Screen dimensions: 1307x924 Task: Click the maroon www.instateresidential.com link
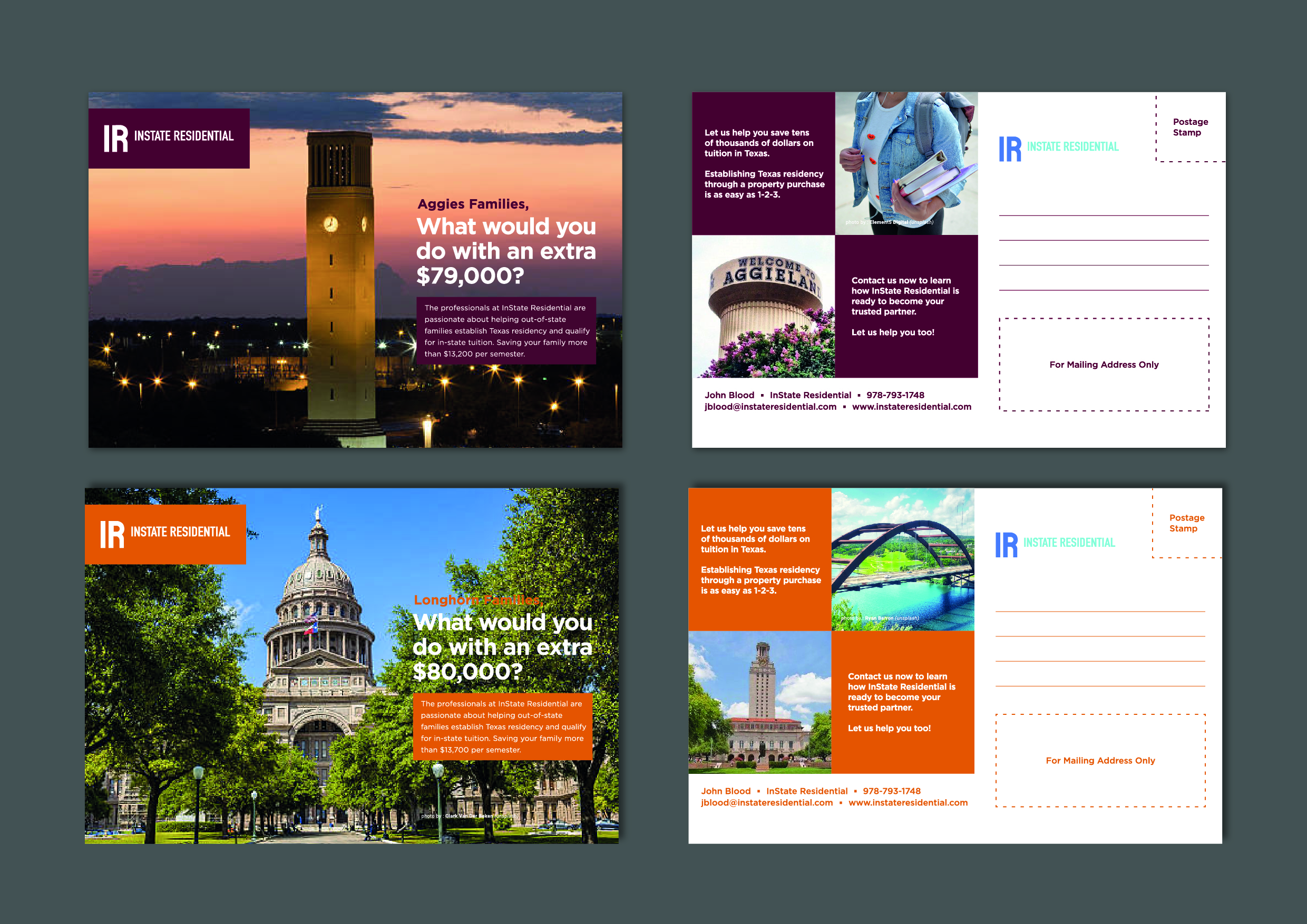pyautogui.click(x=911, y=407)
